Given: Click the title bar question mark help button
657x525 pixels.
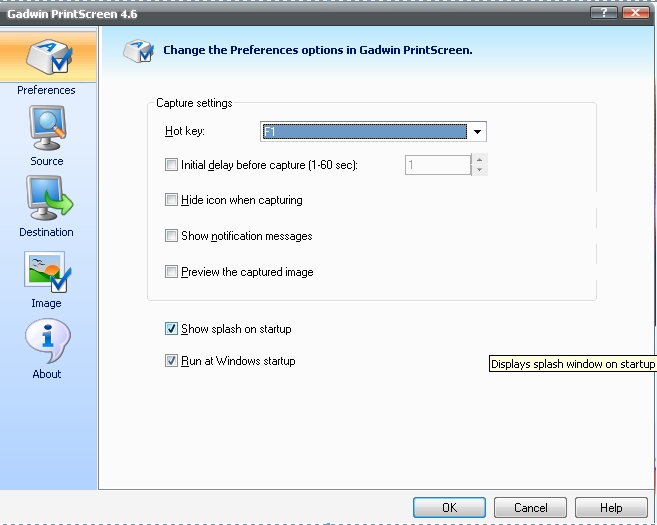Looking at the screenshot, I should (604, 13).
